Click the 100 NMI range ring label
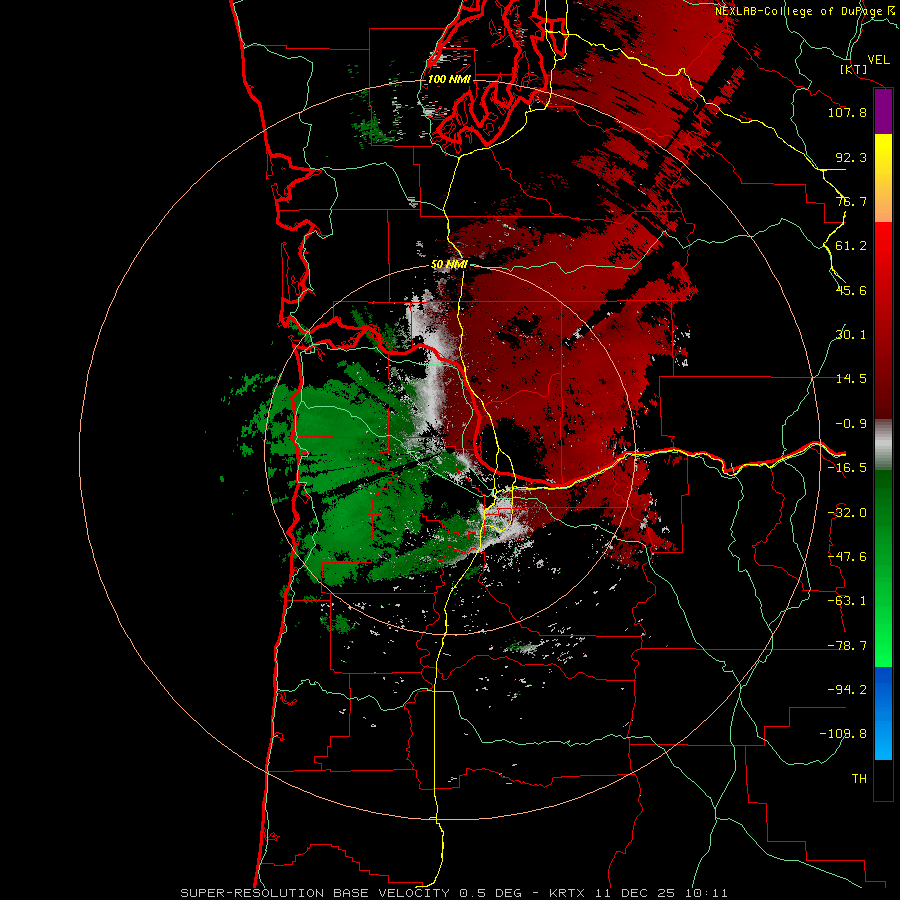 click(449, 79)
